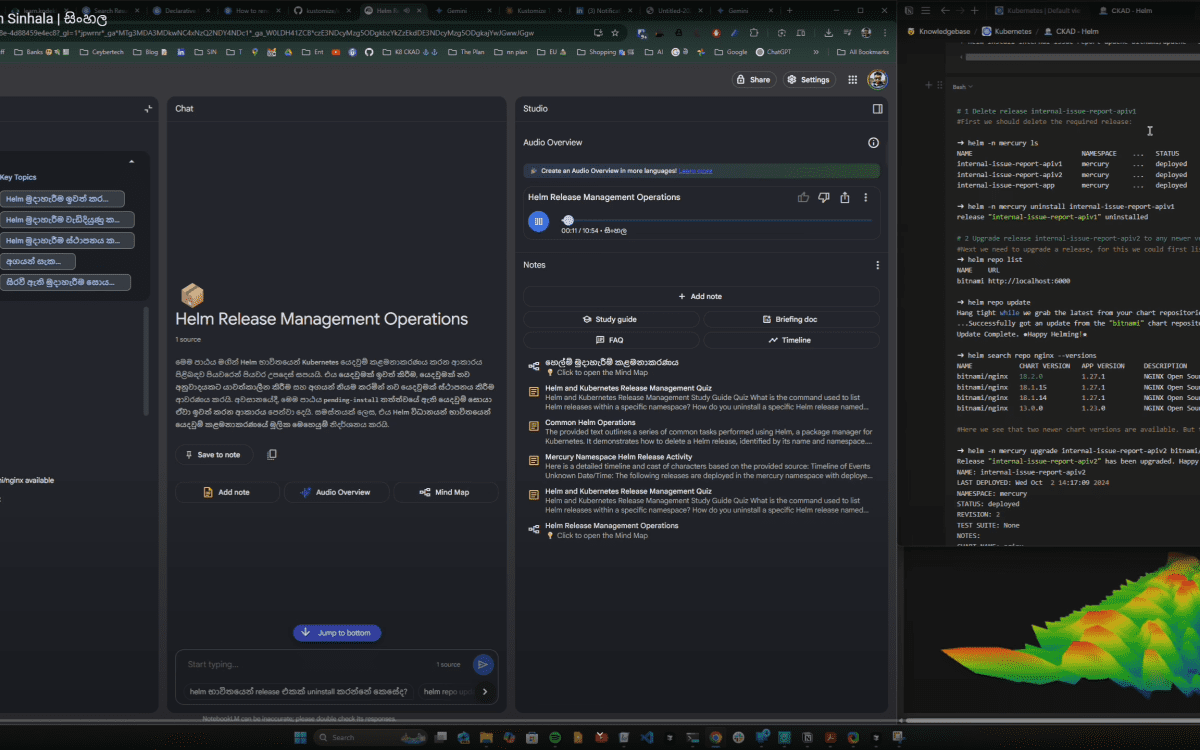Screen dimensions: 1200x750
Task: Open the Helm Release Management Operations mind map note
Action: click(701, 530)
